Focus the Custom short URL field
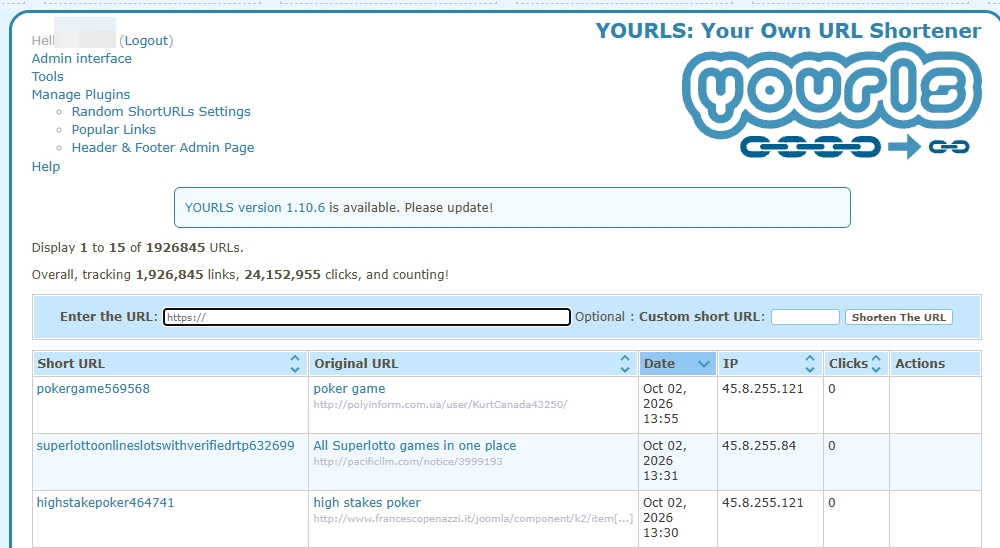This screenshot has height=548, width=1000. click(805, 317)
